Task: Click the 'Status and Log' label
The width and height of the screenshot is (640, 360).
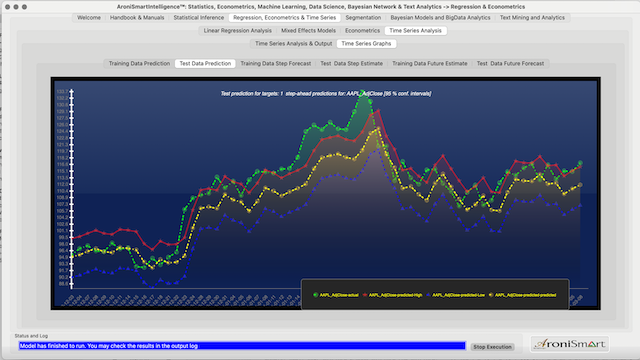Action: pos(31,336)
